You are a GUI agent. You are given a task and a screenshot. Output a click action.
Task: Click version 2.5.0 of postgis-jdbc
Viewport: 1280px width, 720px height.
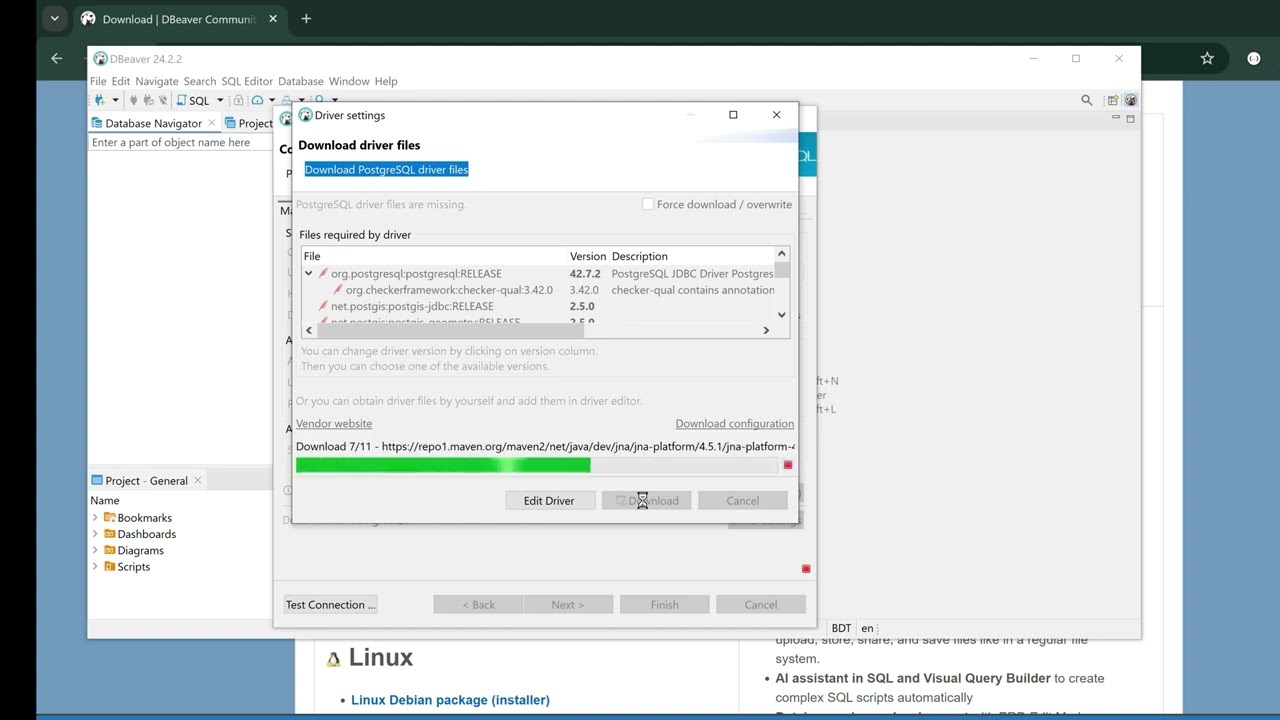point(582,306)
